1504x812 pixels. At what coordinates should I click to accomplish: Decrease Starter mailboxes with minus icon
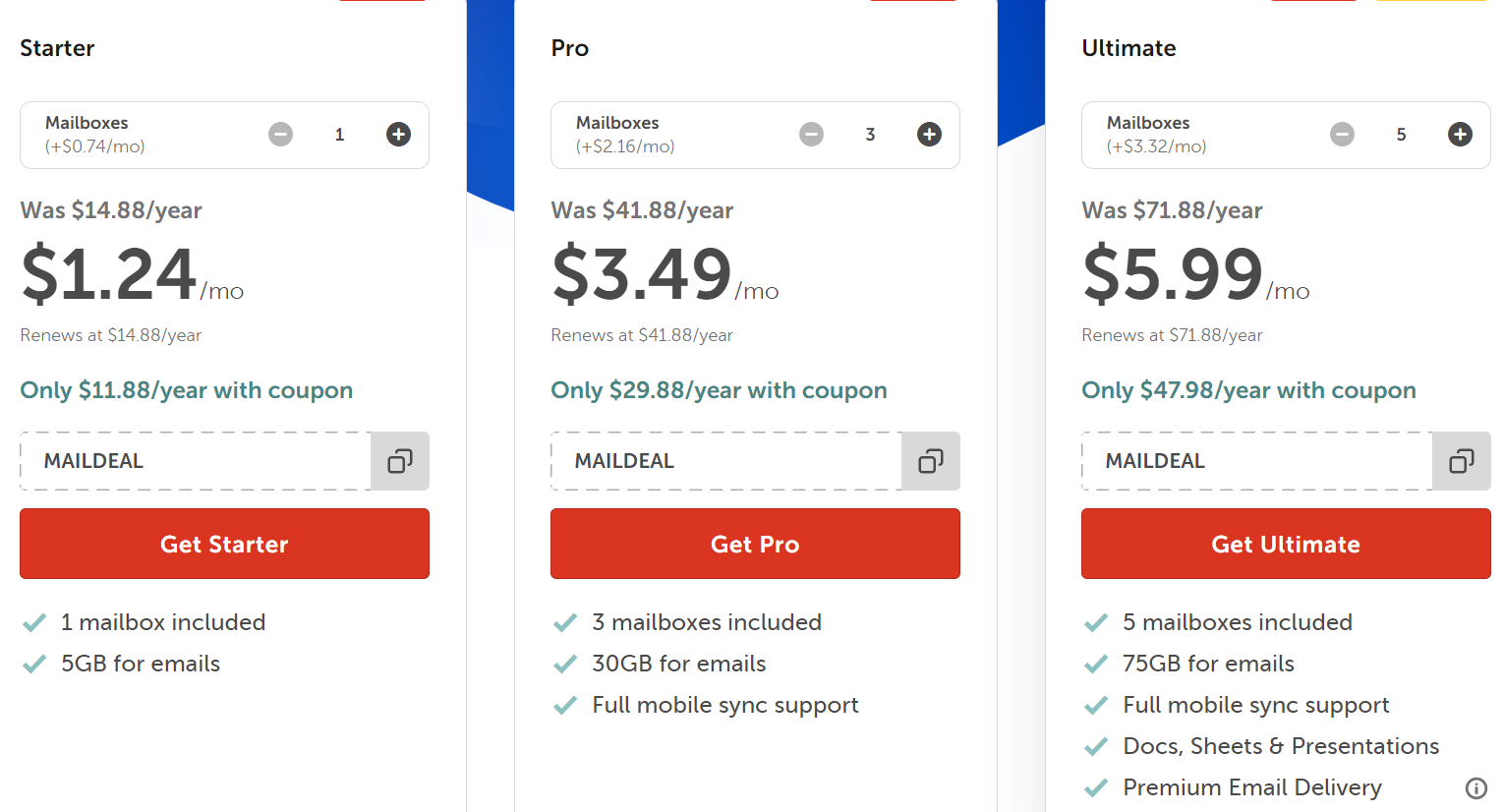pyautogui.click(x=281, y=135)
